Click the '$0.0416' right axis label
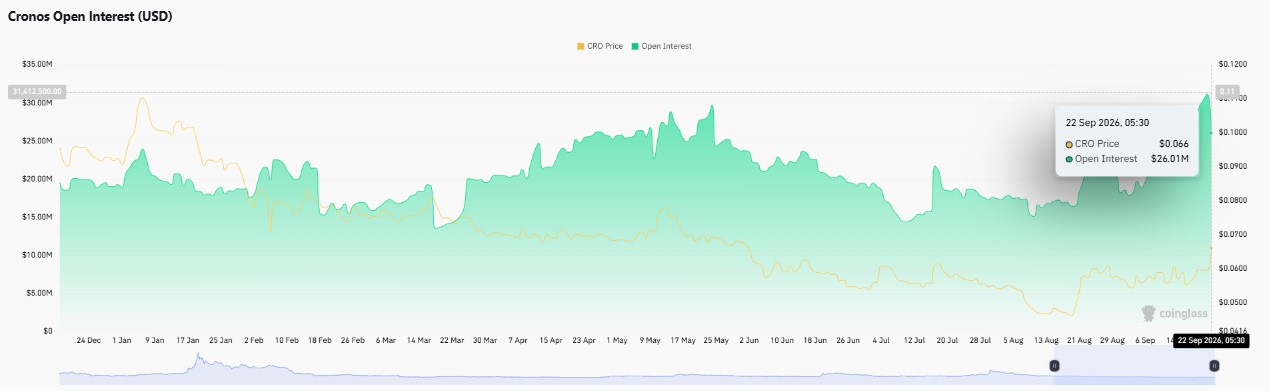The height and width of the screenshot is (391, 1270). 1233,331
